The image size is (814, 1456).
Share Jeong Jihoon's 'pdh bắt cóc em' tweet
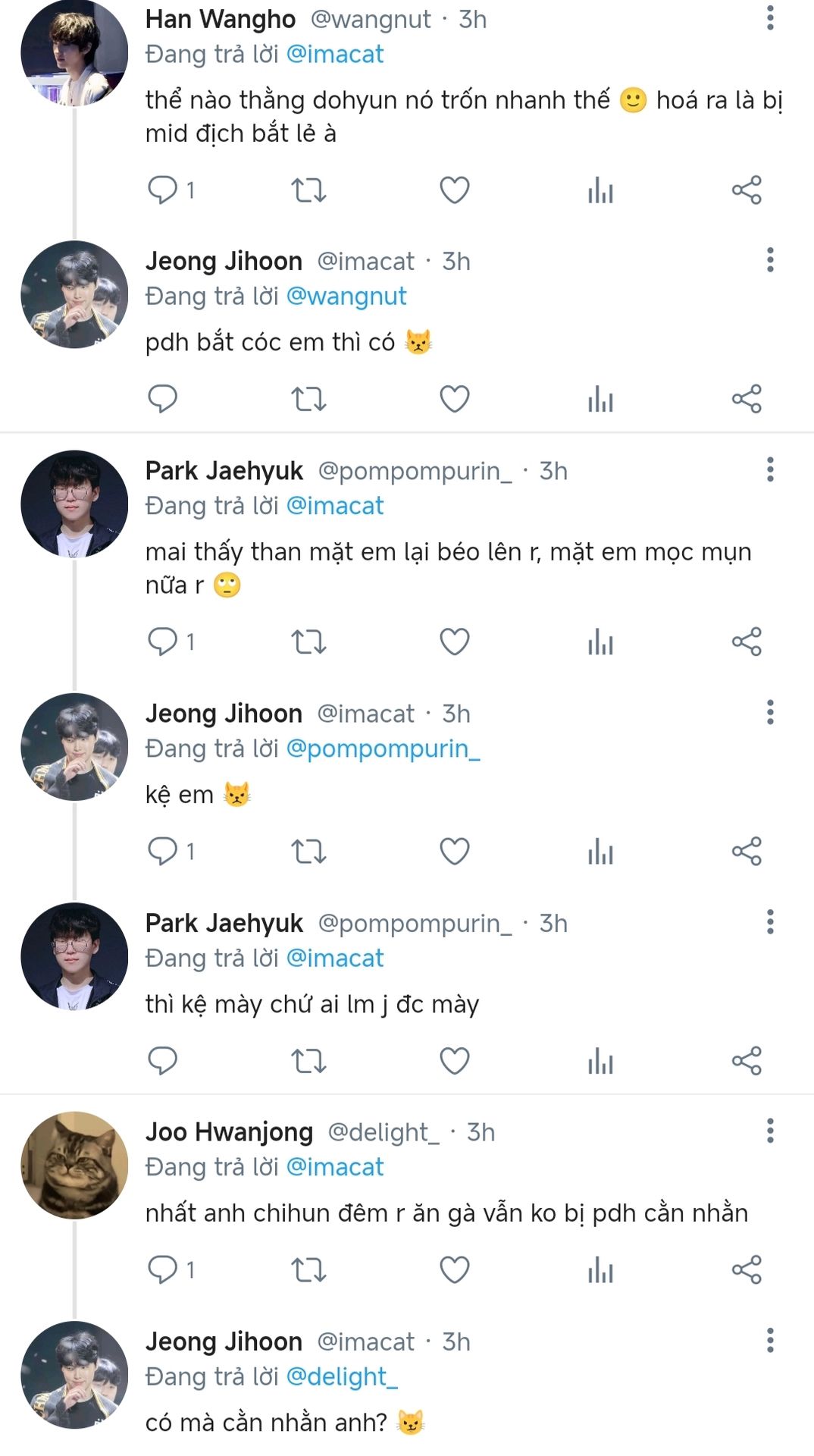[x=747, y=399]
